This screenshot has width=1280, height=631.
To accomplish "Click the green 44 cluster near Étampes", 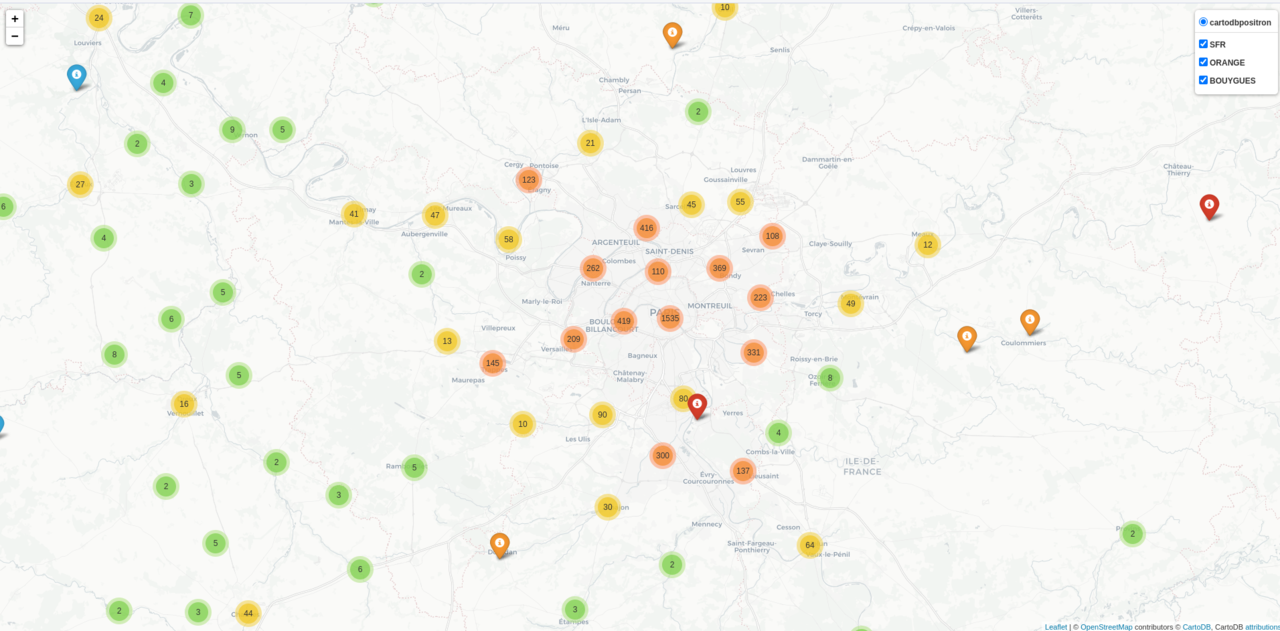I will point(247,613).
